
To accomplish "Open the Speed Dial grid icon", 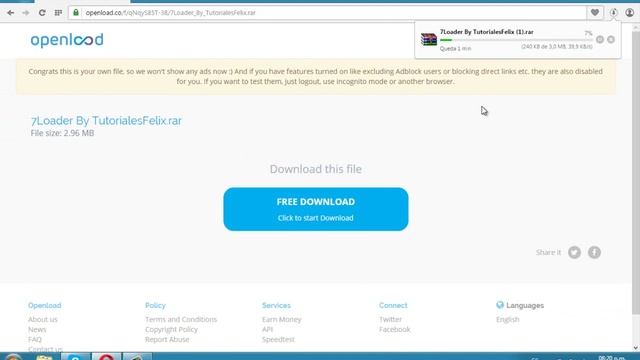I will 58,13.
